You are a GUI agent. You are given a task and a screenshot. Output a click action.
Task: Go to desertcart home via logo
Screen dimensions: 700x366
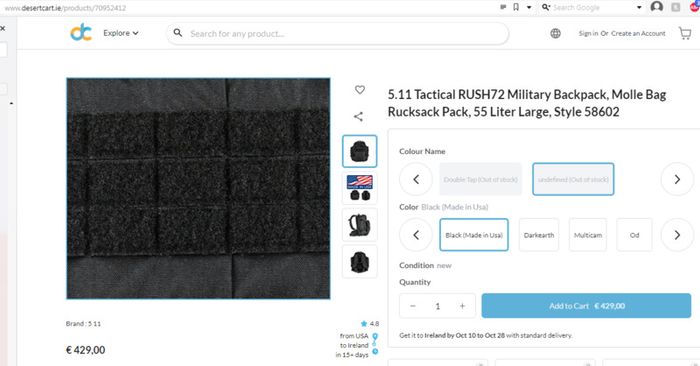pos(81,33)
